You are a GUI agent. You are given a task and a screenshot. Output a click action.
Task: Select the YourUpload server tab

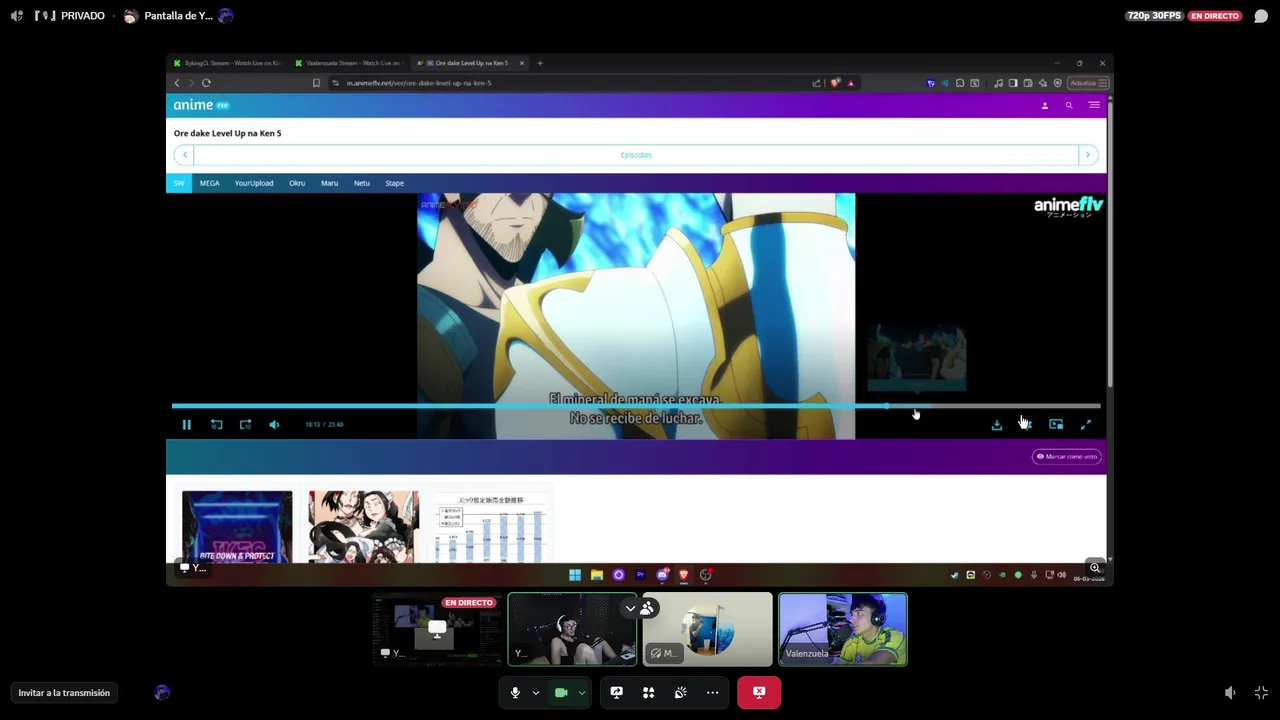pos(254,183)
